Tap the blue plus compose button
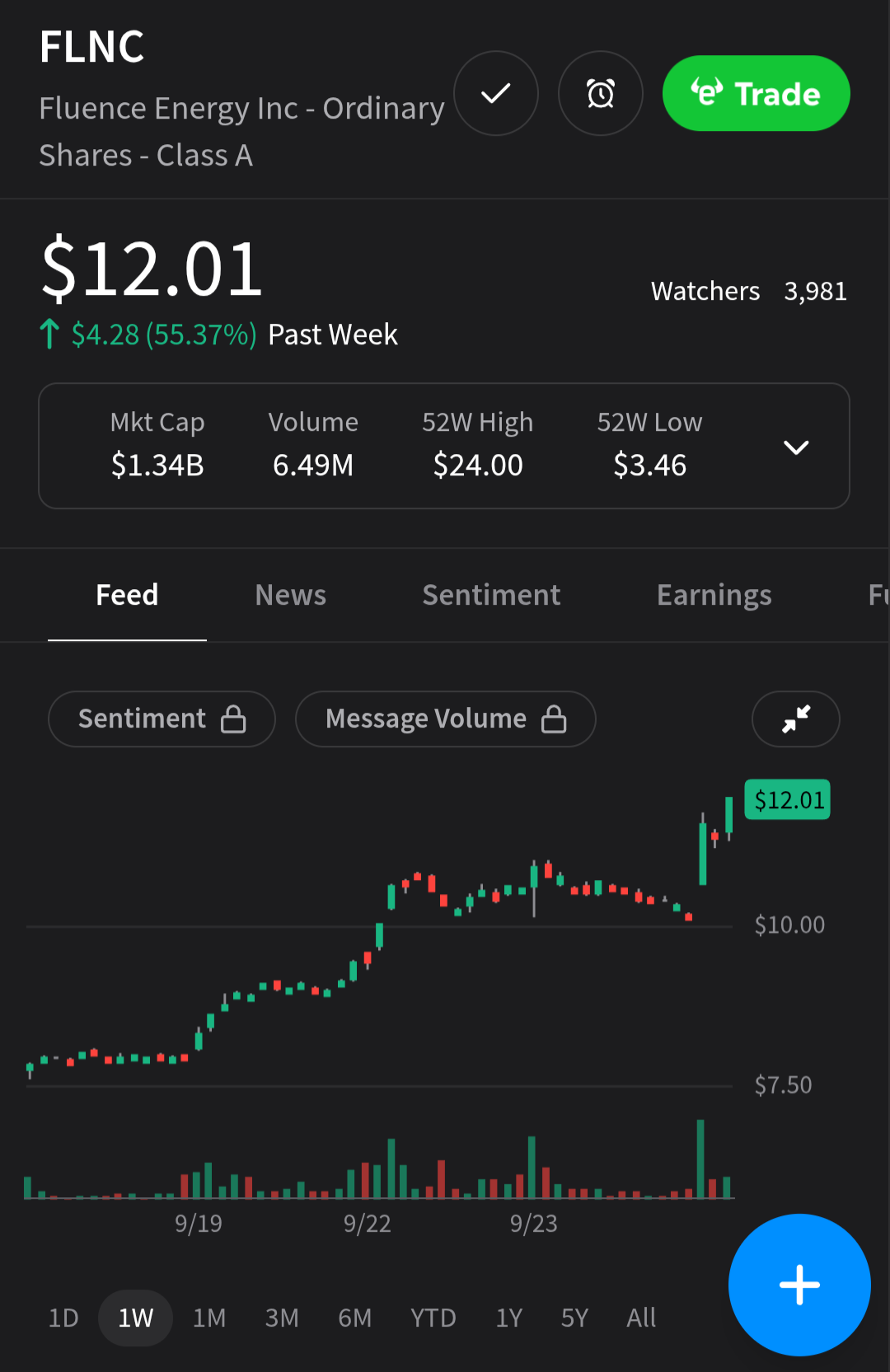890x1372 pixels. (x=799, y=1285)
